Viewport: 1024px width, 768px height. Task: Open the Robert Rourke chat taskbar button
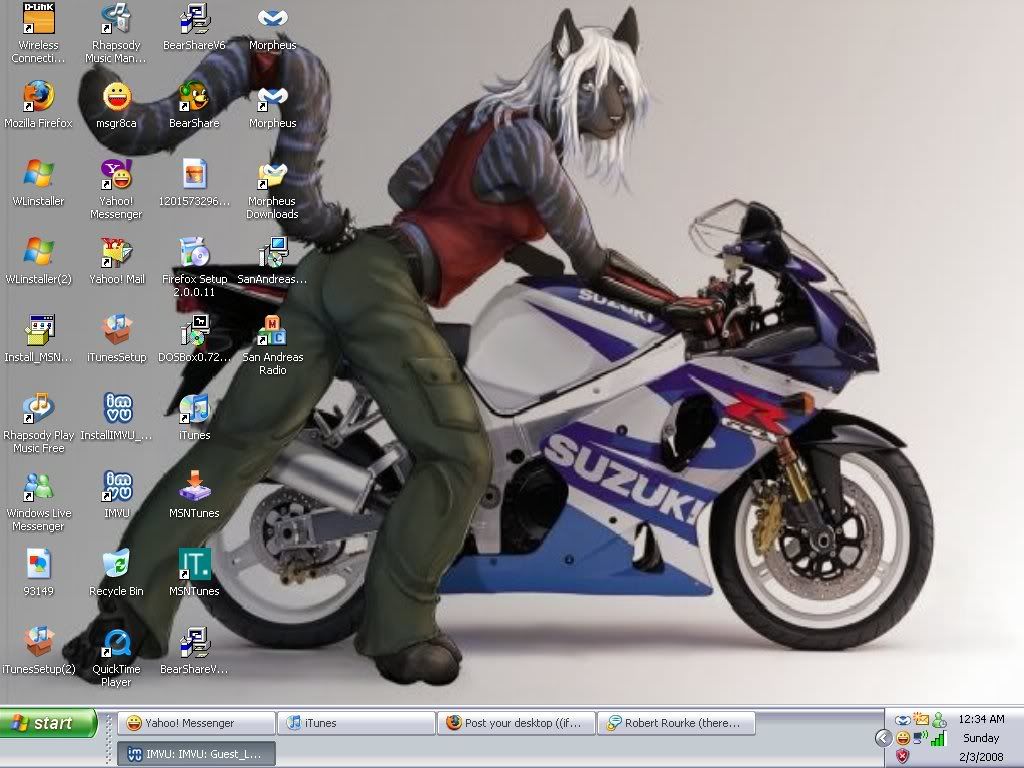coord(677,723)
